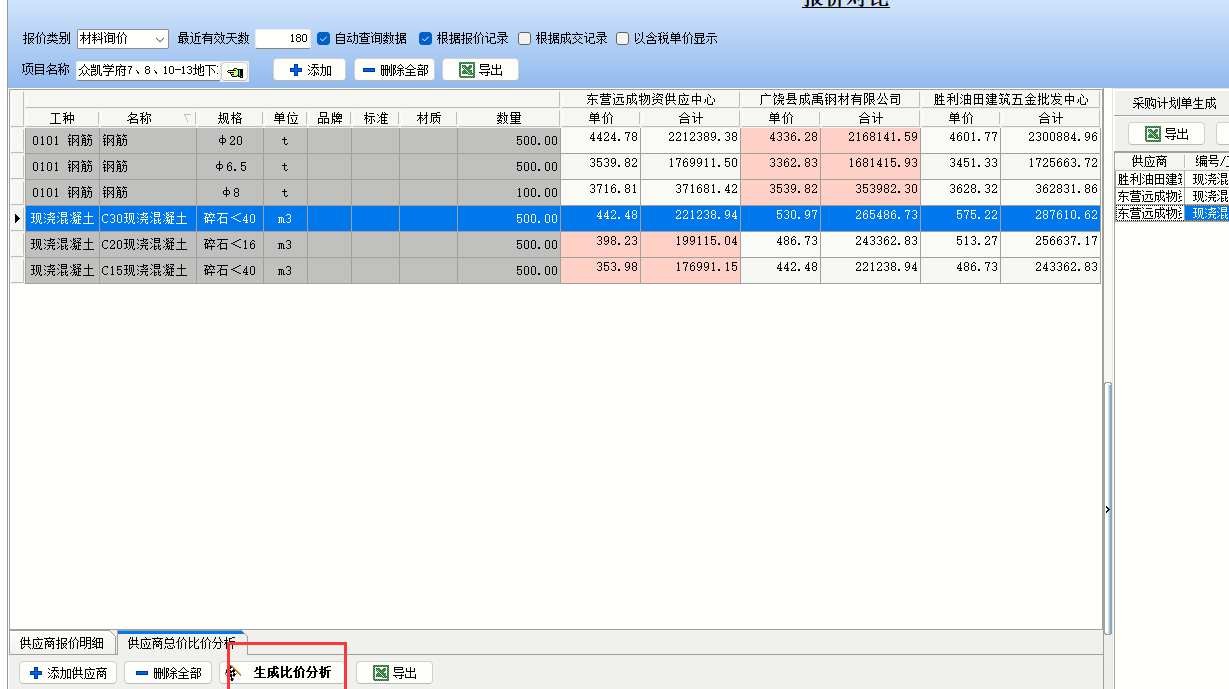Click the 最近有效天数 input field
The height and width of the screenshot is (689, 1229).
click(x=283, y=39)
